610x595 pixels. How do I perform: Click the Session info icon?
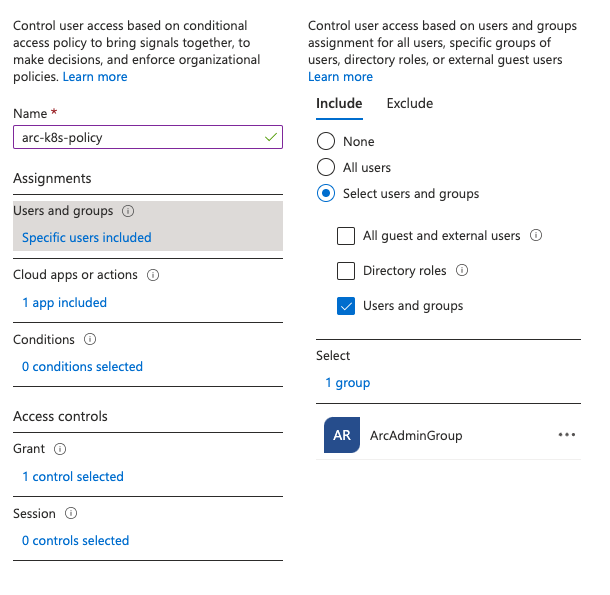point(71,514)
